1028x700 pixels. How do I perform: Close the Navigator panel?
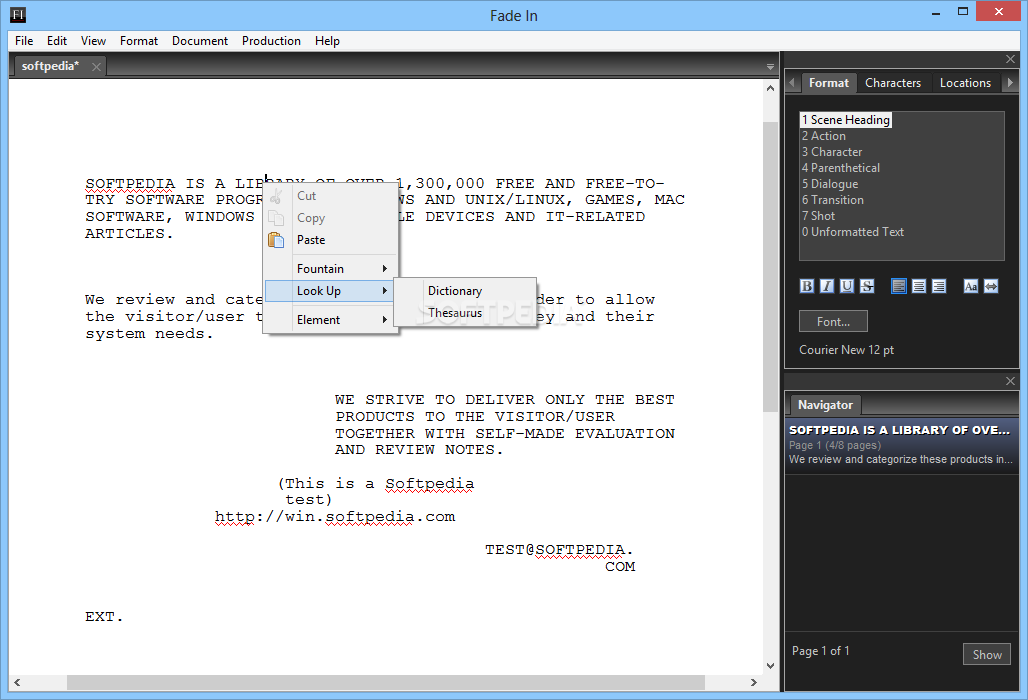[1010, 381]
